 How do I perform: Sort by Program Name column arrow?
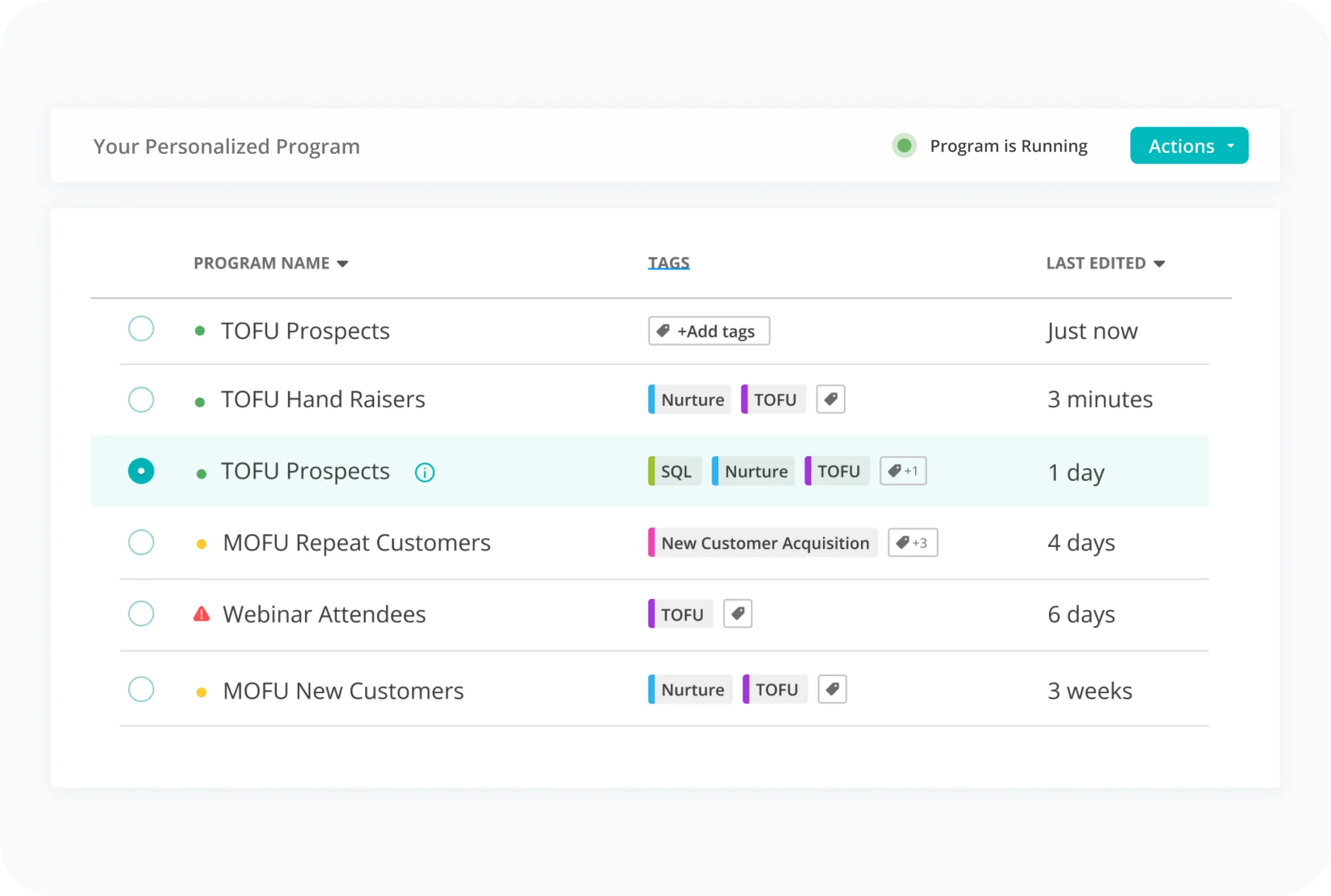pyautogui.click(x=342, y=263)
